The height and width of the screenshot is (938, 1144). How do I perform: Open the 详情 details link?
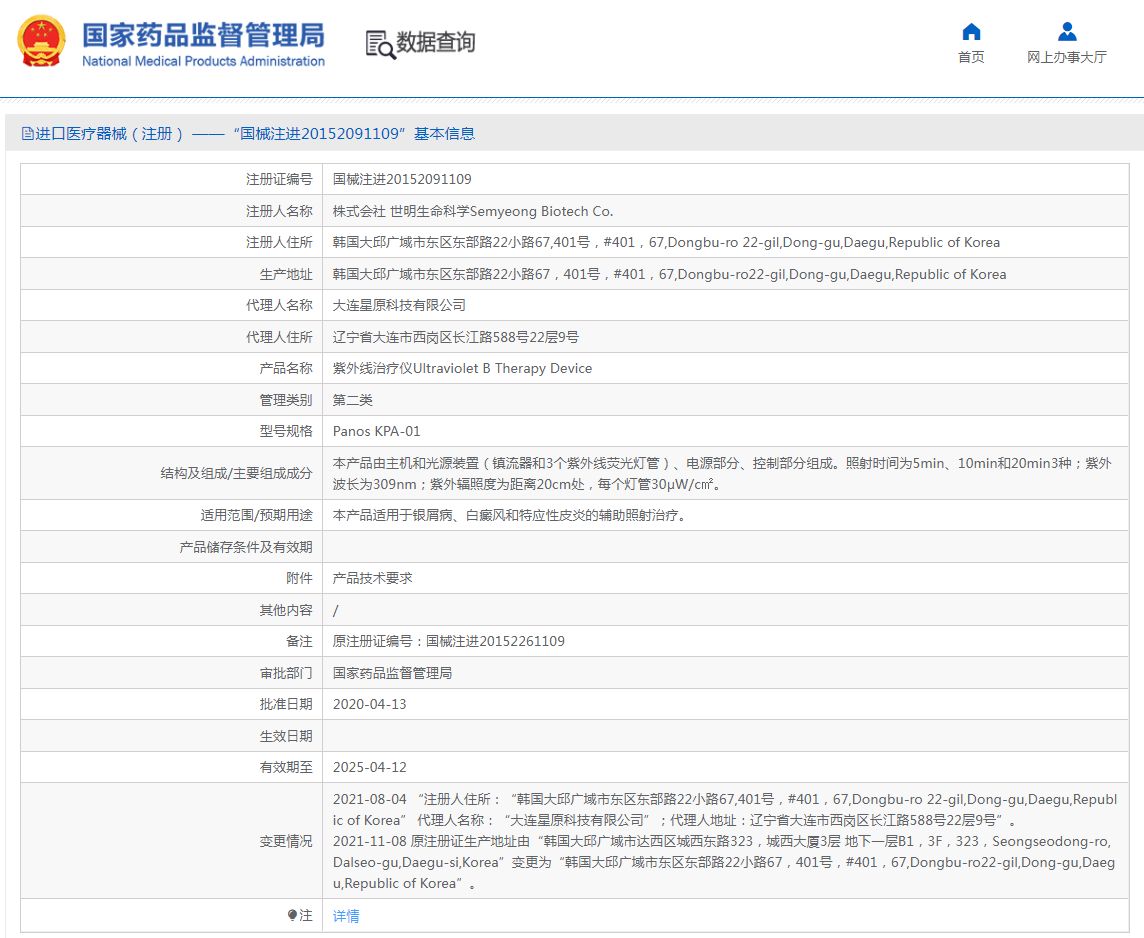(345, 915)
